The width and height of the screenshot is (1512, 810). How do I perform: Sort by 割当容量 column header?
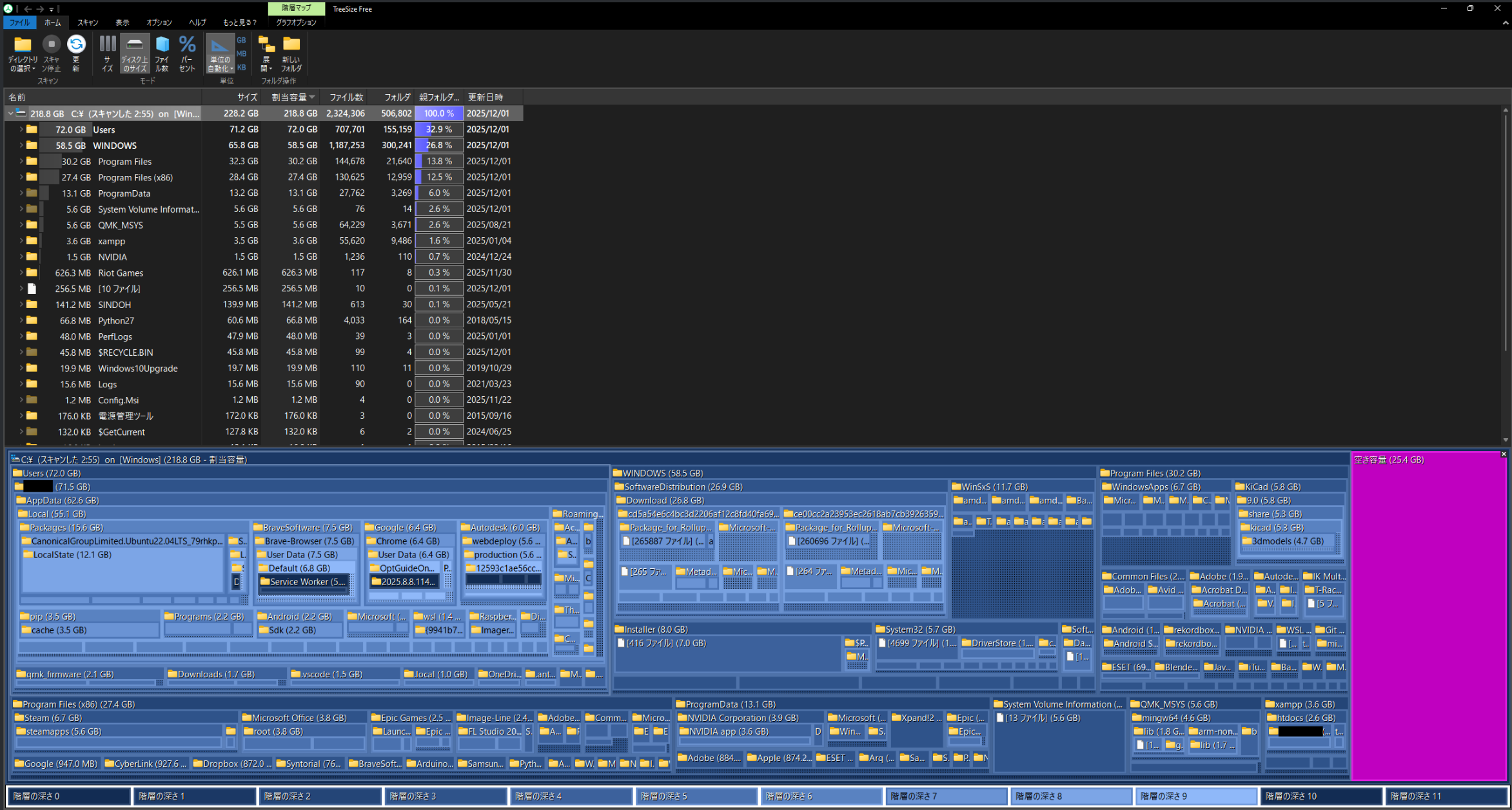tap(292, 97)
